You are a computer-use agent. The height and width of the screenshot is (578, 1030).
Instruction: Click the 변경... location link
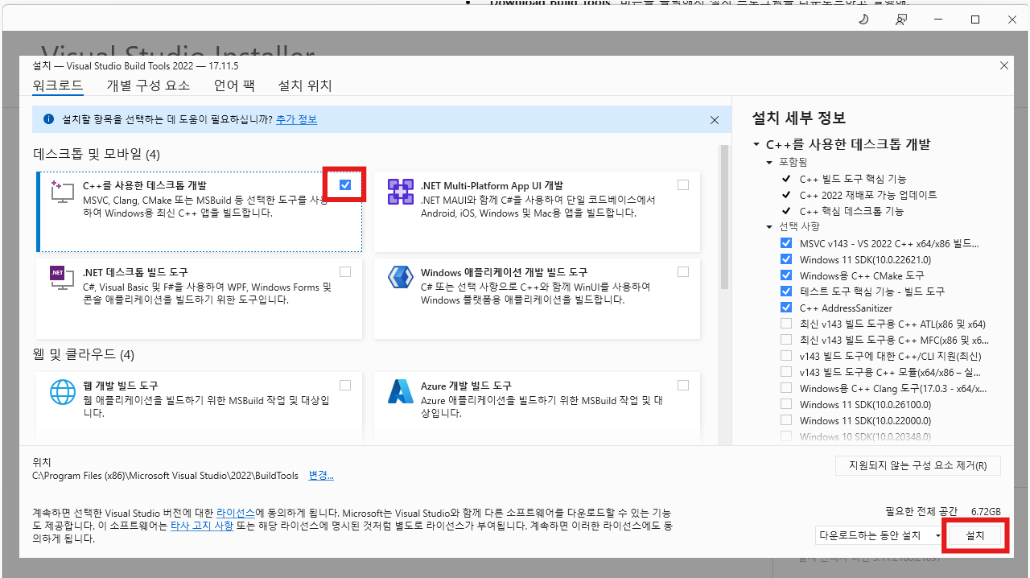click(321, 476)
